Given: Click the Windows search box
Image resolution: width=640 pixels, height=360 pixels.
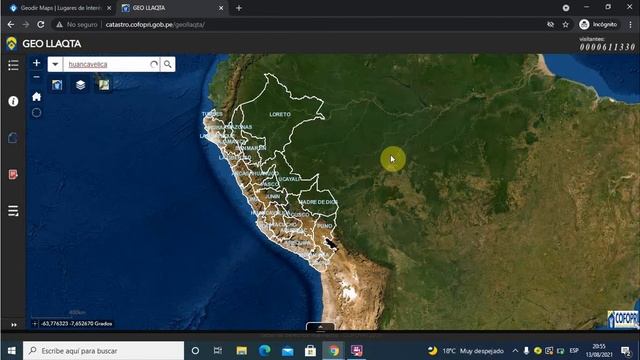Looking at the screenshot, I should coord(104,351).
